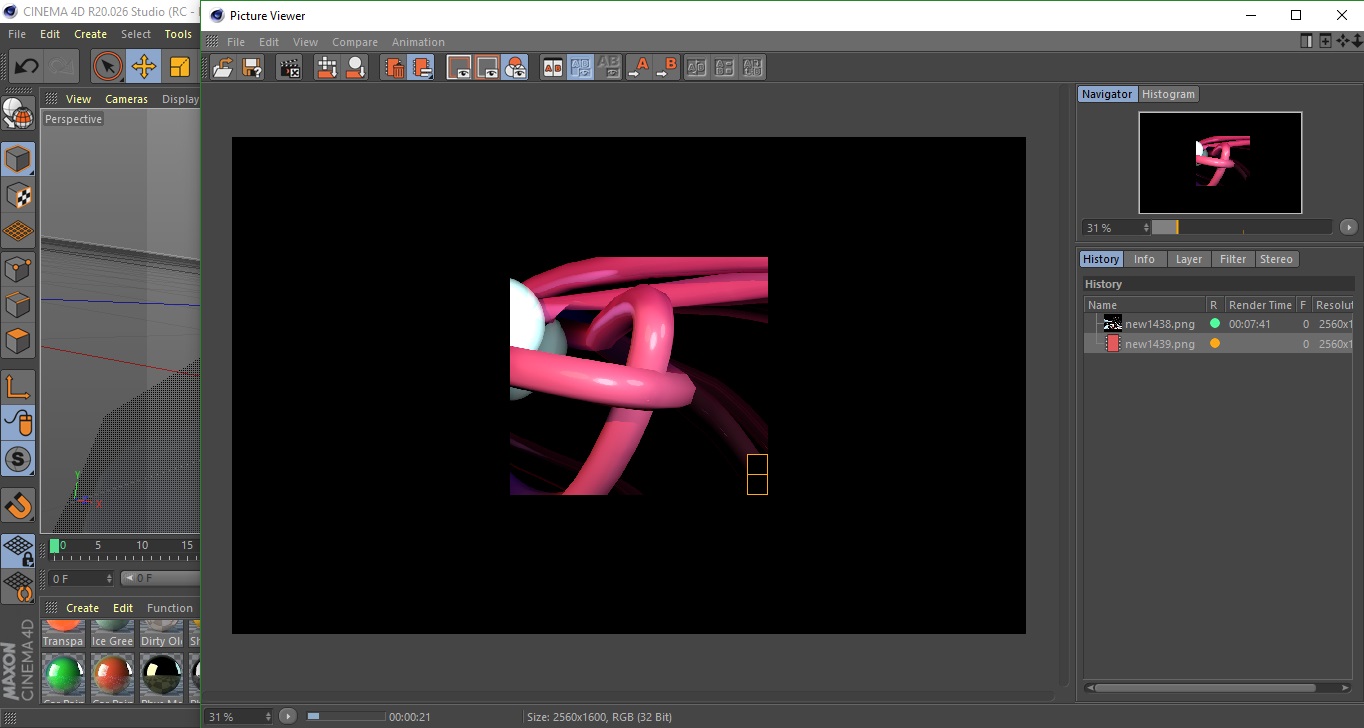Click the arrow button beside Navigator zoom slider
Screen dimensions: 1364x728
point(1348,227)
